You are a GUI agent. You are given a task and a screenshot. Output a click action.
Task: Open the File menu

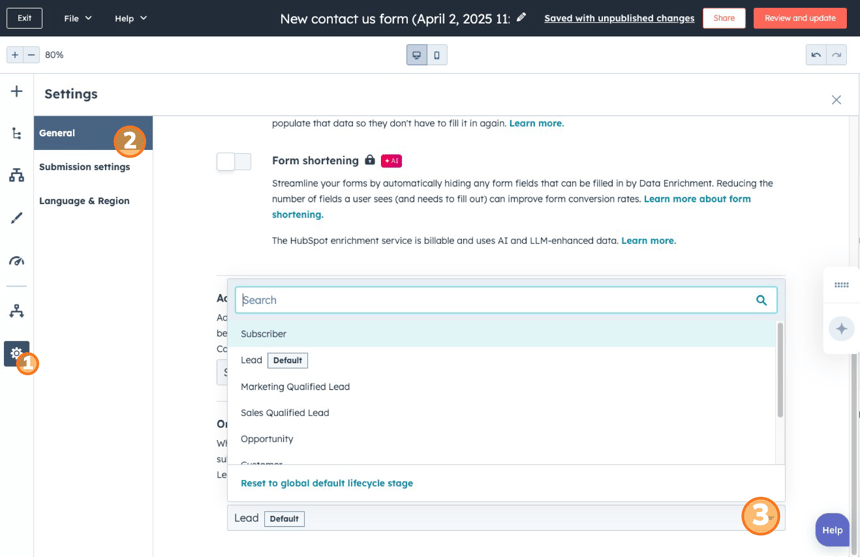coord(77,18)
